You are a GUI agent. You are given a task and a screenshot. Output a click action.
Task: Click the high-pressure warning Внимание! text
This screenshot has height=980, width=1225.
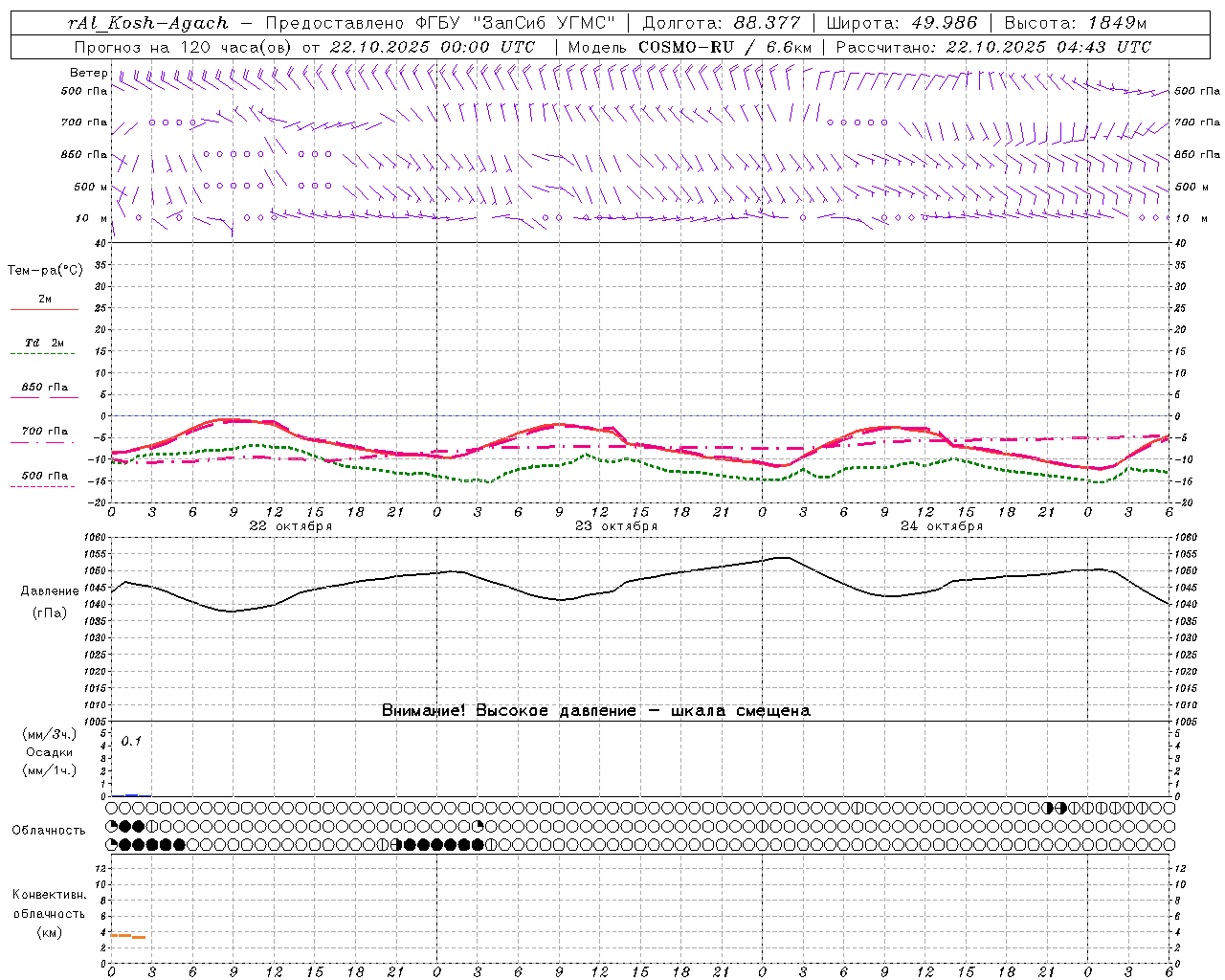point(595,711)
